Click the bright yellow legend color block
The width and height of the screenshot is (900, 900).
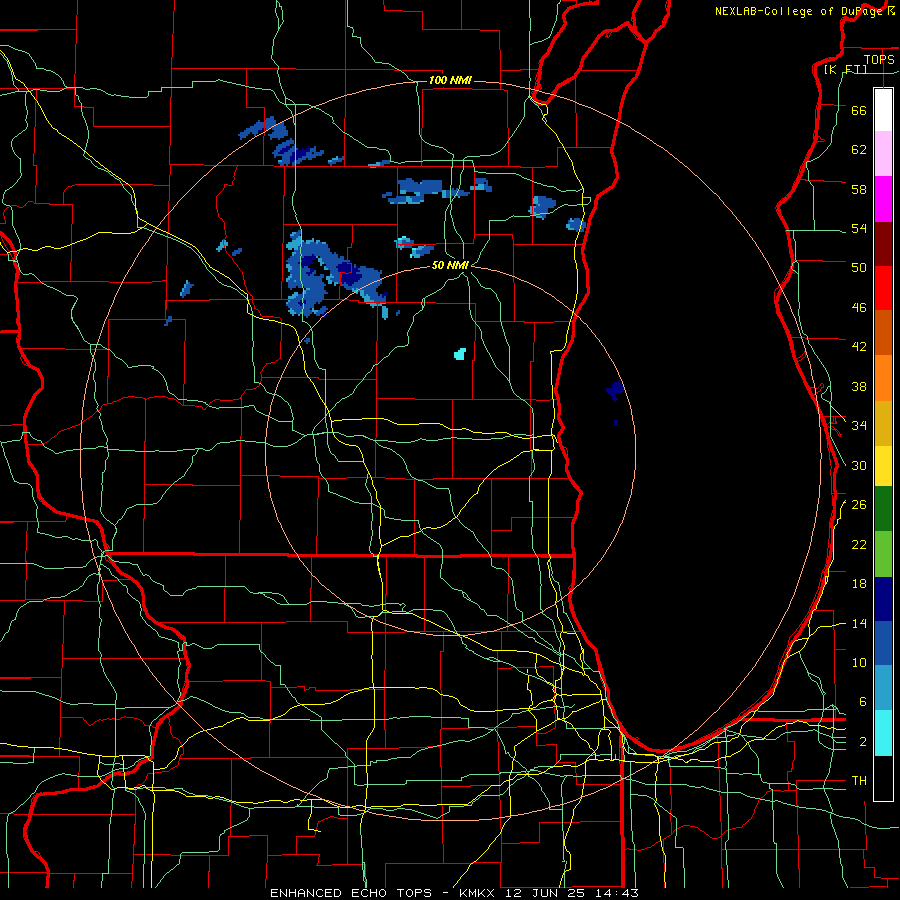[x=883, y=466]
